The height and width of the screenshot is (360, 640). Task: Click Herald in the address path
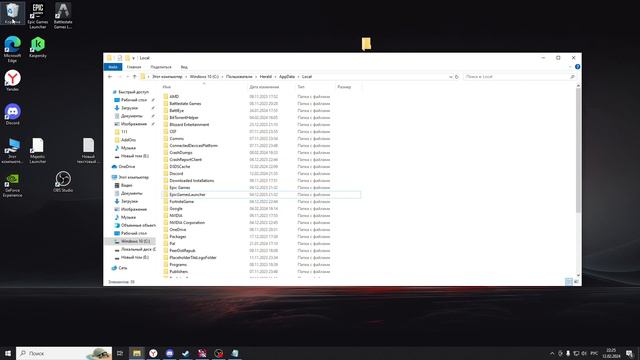pyautogui.click(x=266, y=77)
